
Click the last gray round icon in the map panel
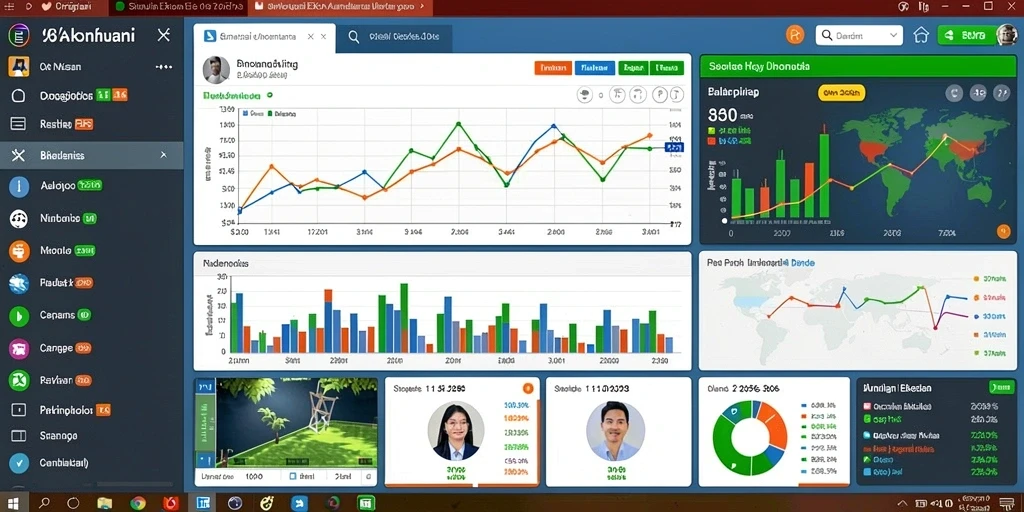click(1001, 93)
